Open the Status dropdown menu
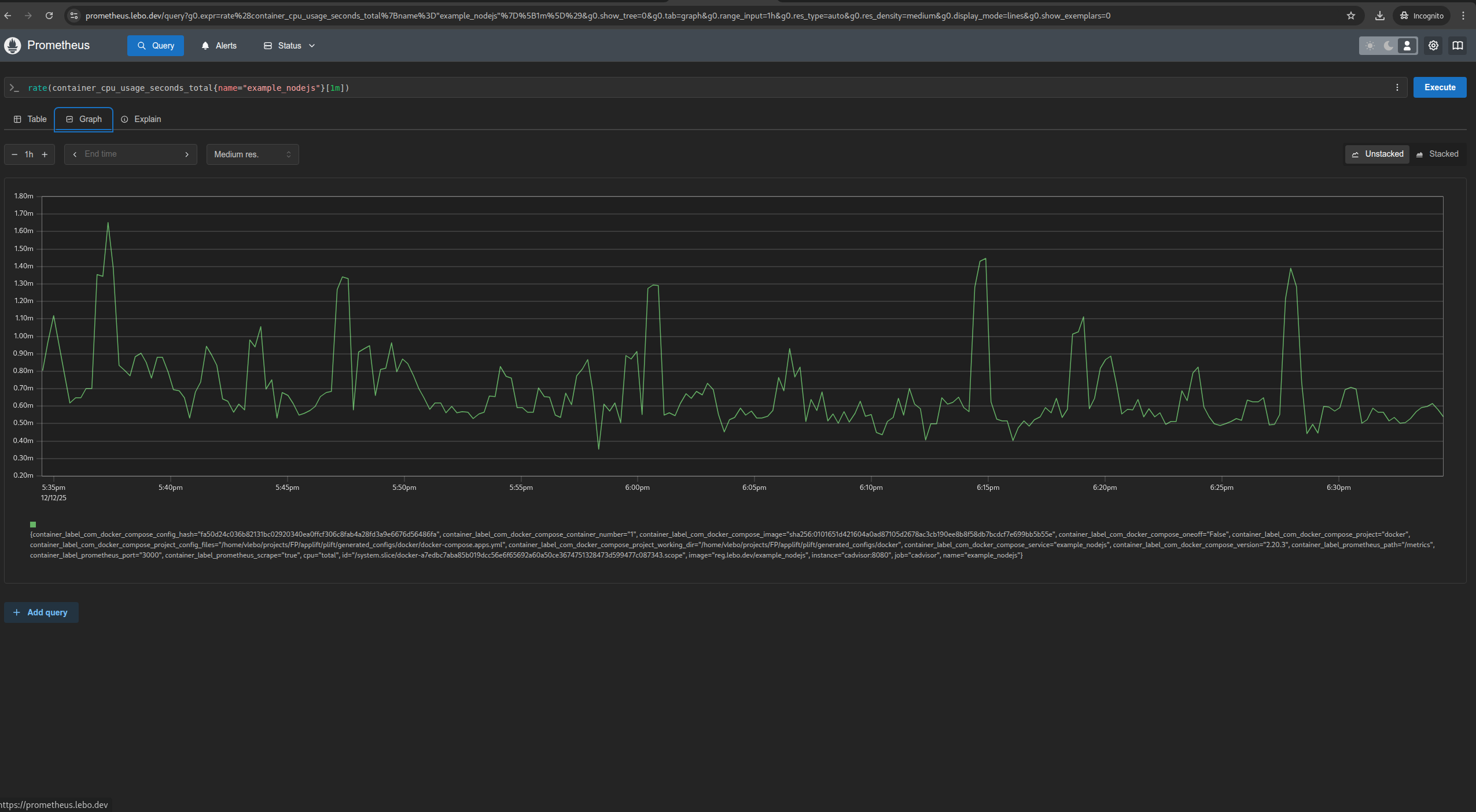1476x812 pixels. (289, 45)
